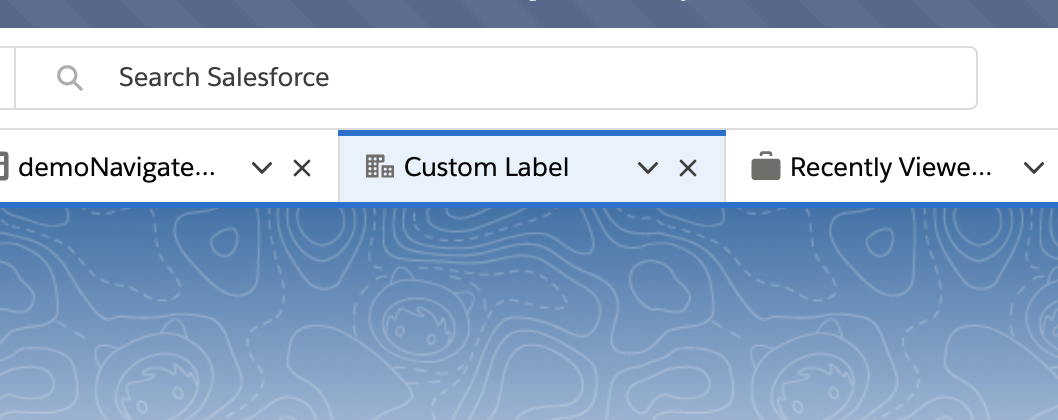The width and height of the screenshot is (1058, 420).
Task: Click the demoNavigate tab's icon
Action: [x=3, y=167]
